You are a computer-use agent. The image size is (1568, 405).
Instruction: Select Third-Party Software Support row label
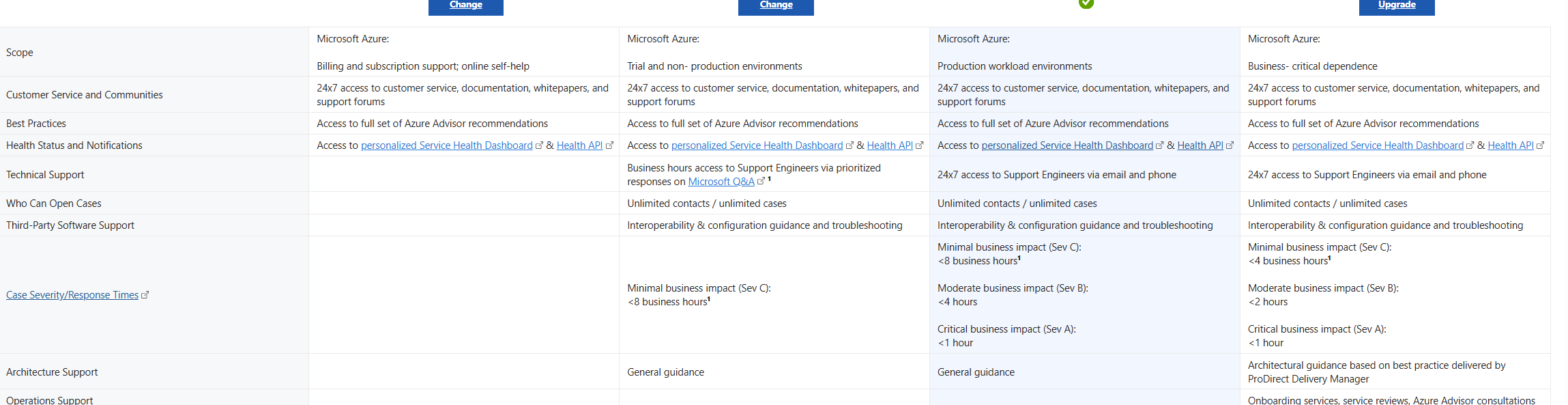pos(70,225)
